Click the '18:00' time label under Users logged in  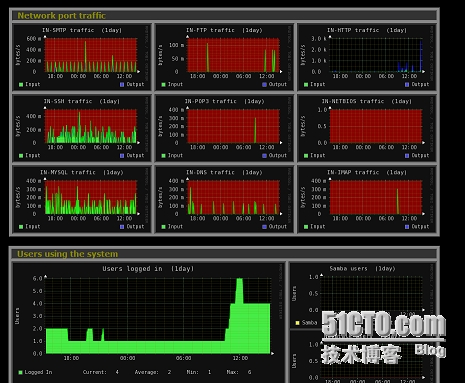pyautogui.click(x=71, y=358)
